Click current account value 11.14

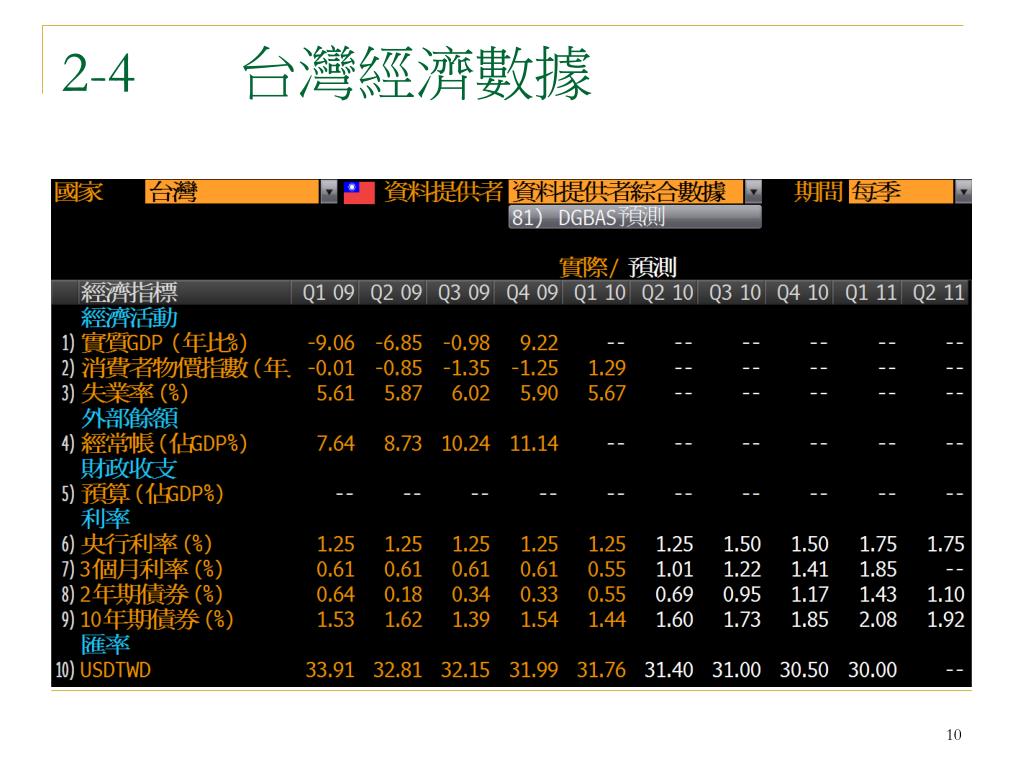tap(534, 444)
